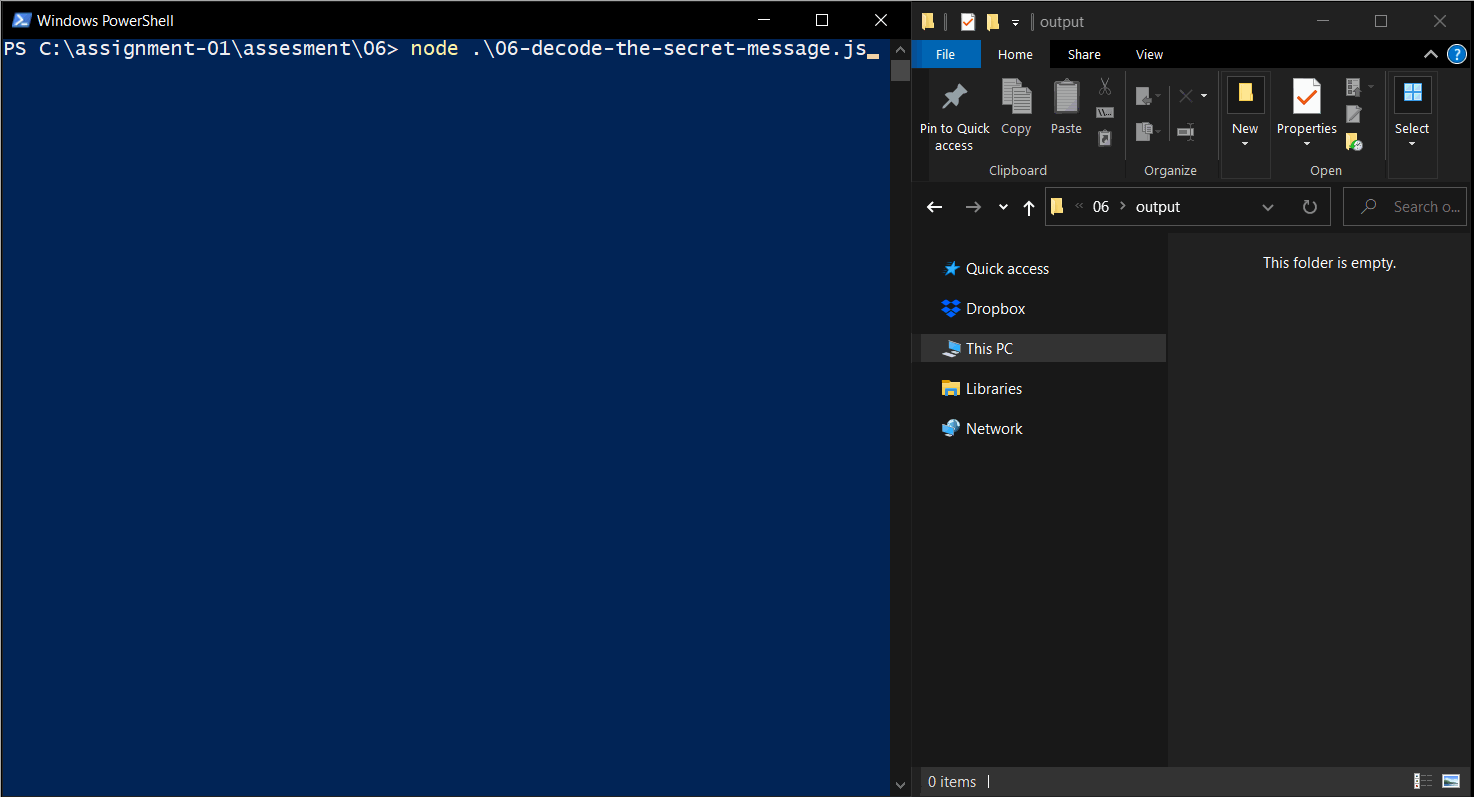Open the address bar previous locations dropdown

1268,207
